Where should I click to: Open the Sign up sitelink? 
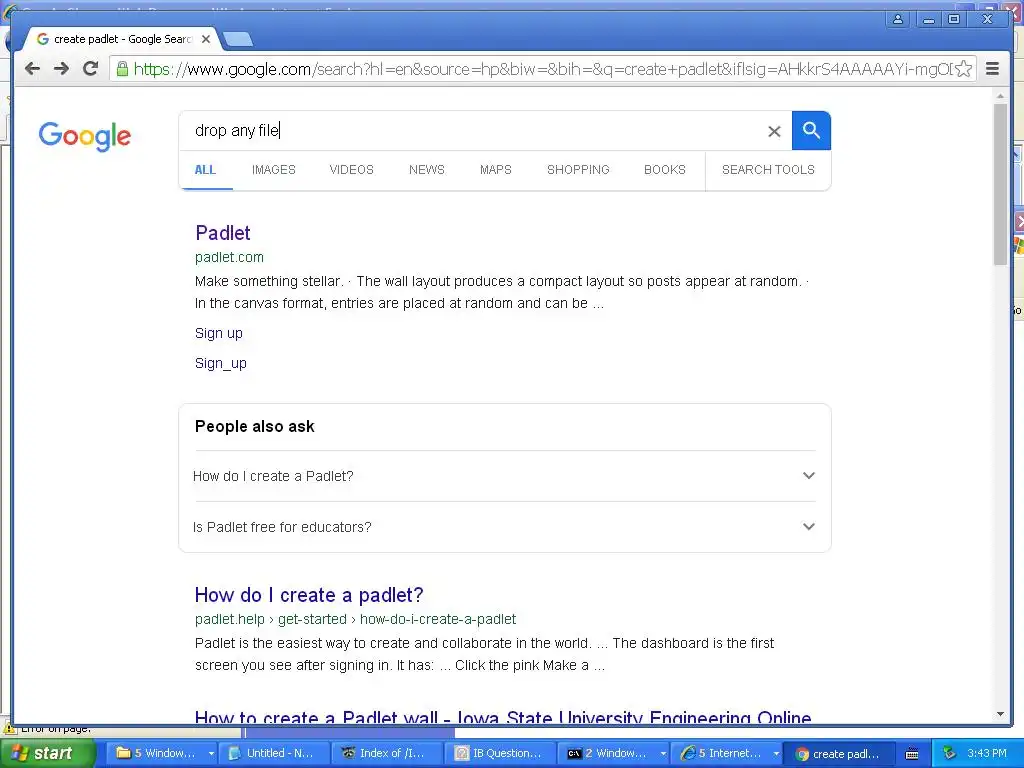click(219, 333)
